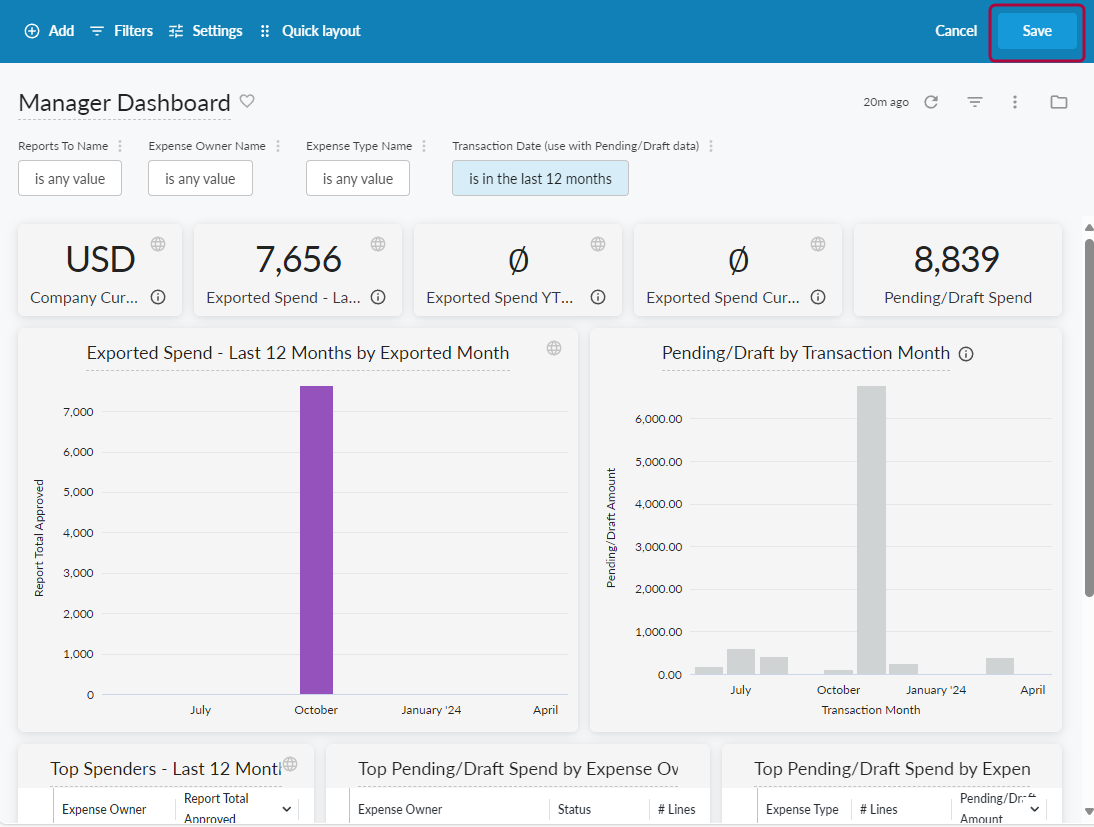
Task: Open Quick layout in the top bar
Action: tap(310, 31)
